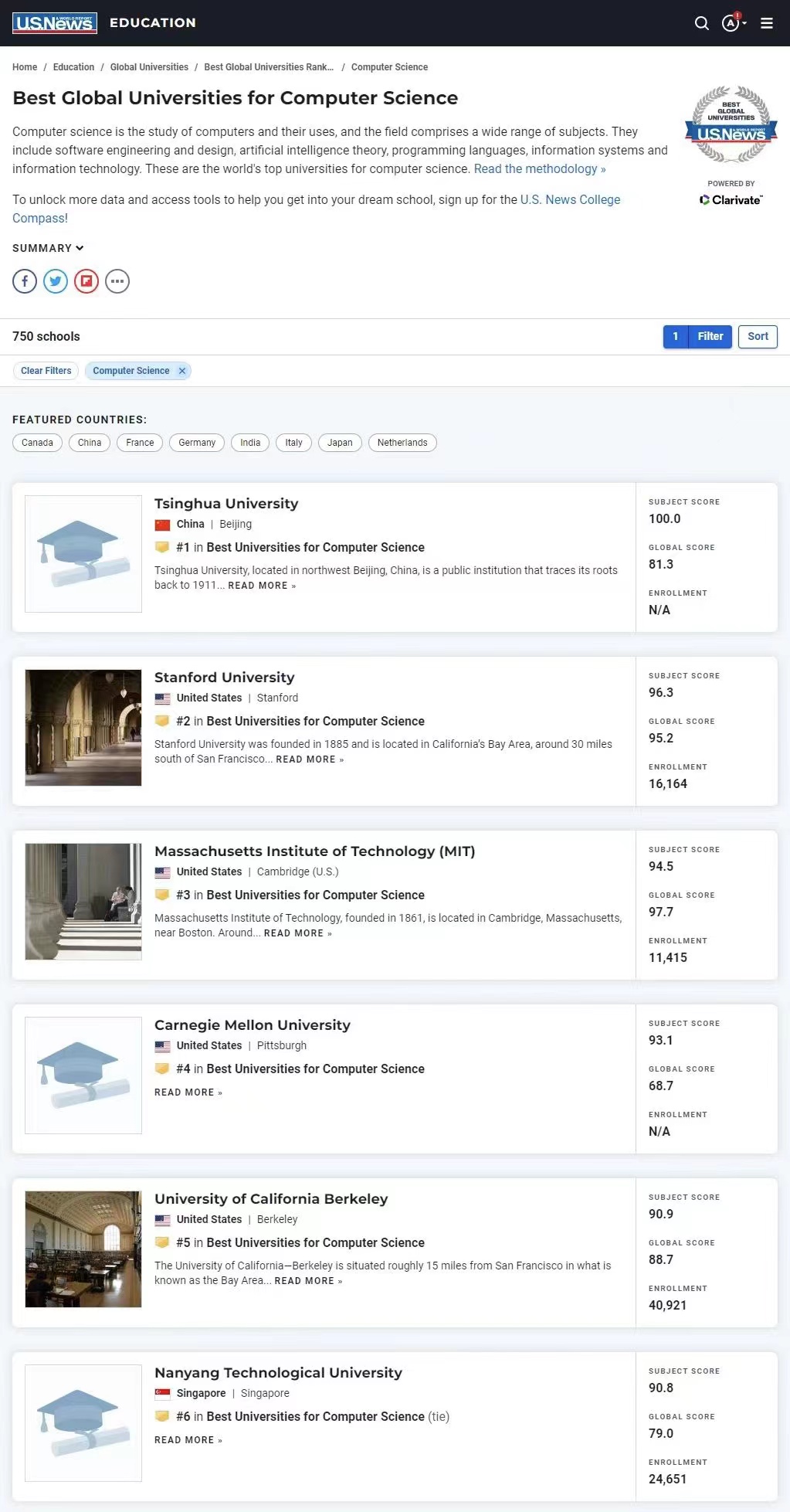
Task: Click the rank badge icon beside #4
Action: click(162, 1069)
